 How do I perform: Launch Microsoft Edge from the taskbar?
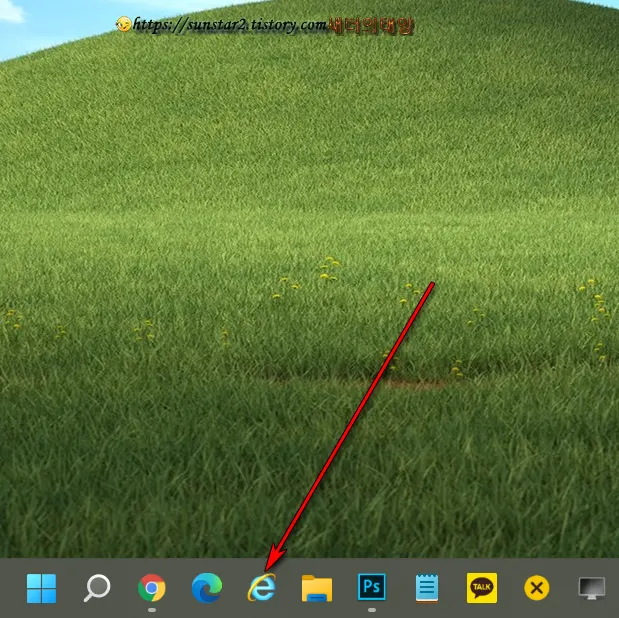tap(207, 588)
